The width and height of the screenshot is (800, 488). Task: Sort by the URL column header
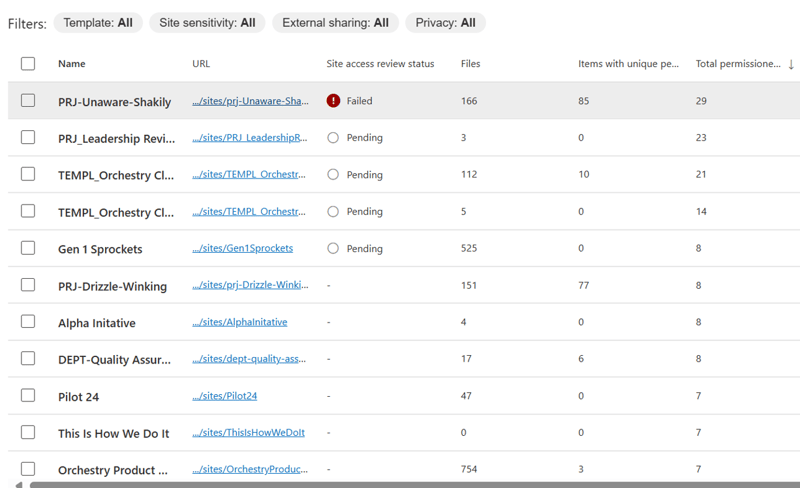(x=201, y=64)
